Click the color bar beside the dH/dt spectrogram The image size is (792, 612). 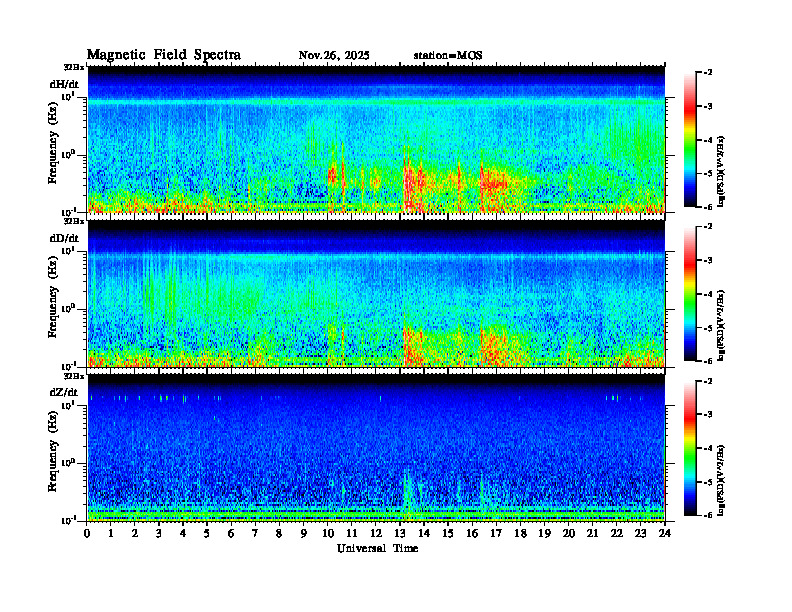click(x=690, y=140)
